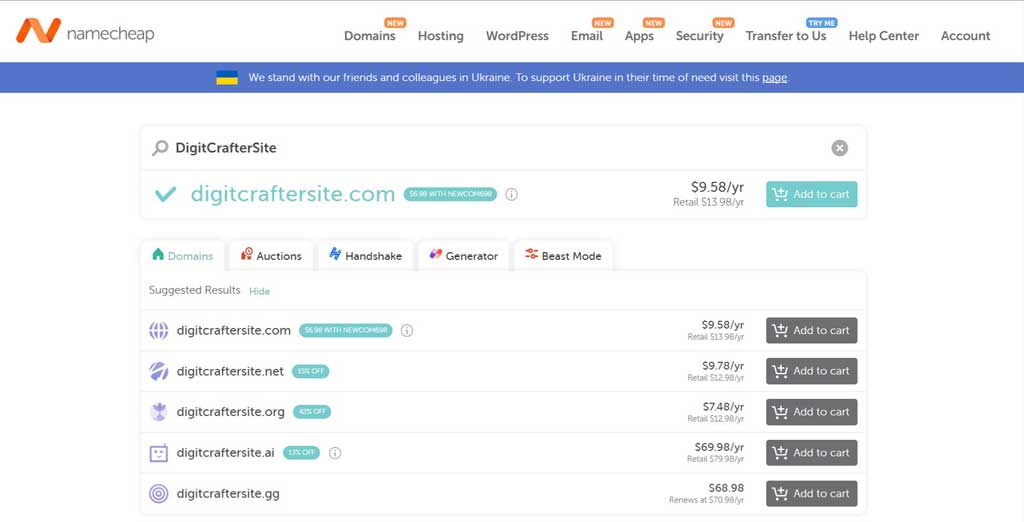Screen dimensions: 1024x522
Task: Open the Hosting menu
Action: pos(441,36)
